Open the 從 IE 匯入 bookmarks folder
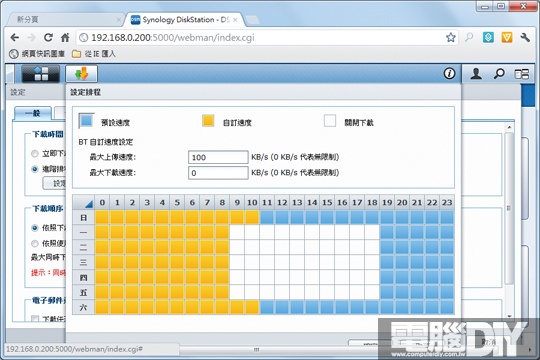Viewport: 540px width, 360px height. 94,54
